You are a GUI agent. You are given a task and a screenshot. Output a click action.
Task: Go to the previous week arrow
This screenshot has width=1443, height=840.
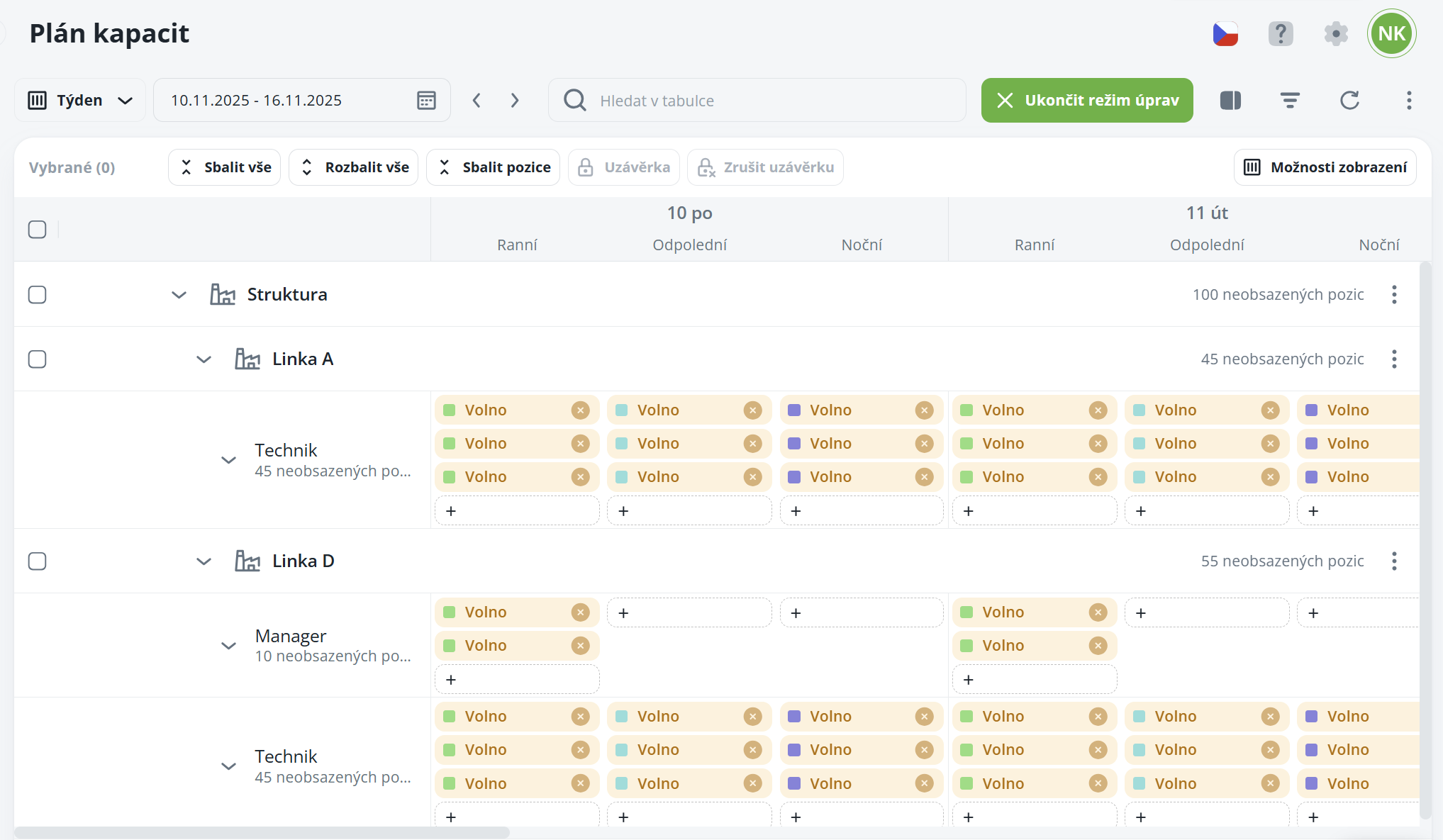coord(477,101)
